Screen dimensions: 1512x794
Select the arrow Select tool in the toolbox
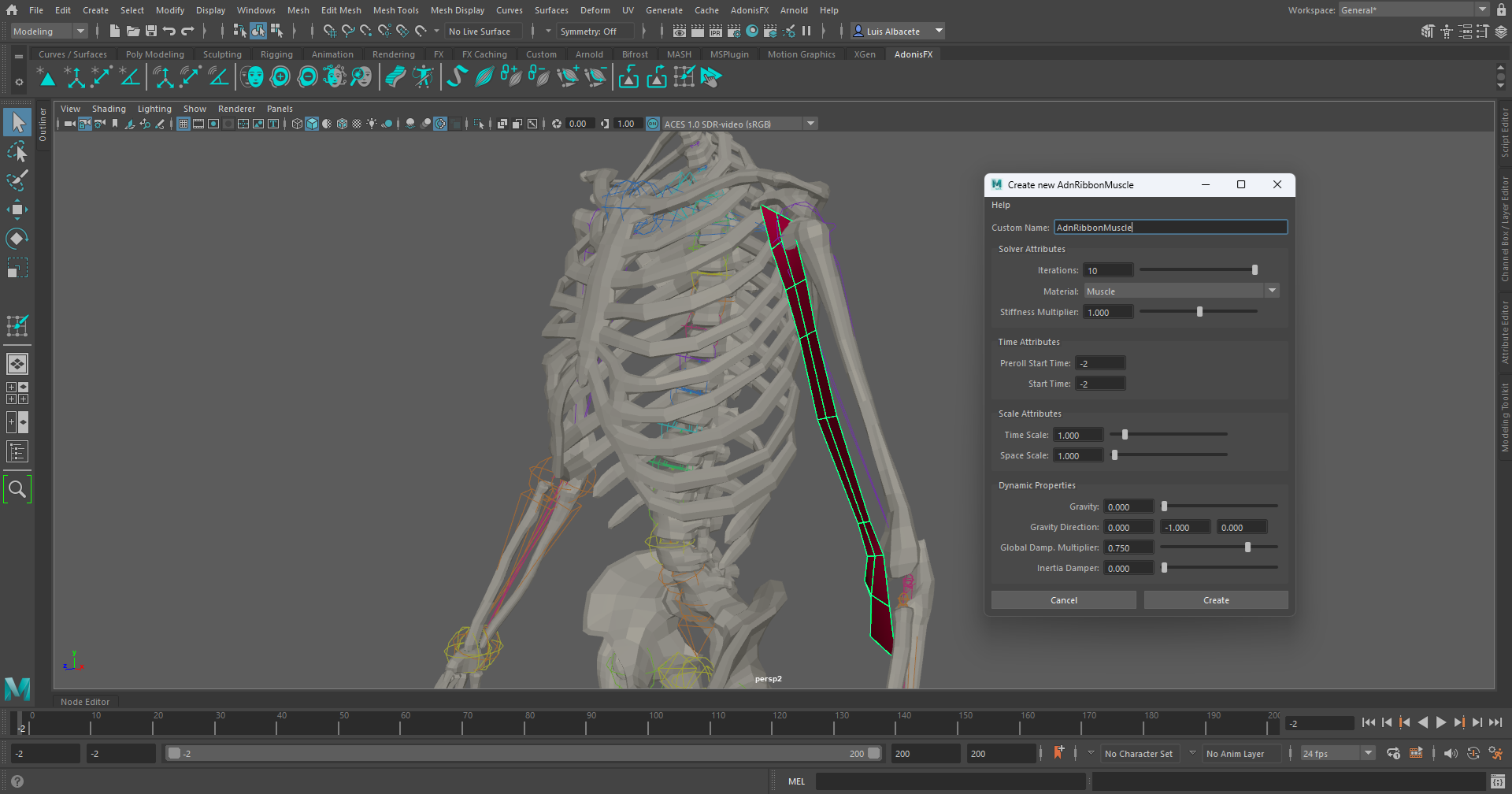(x=17, y=122)
